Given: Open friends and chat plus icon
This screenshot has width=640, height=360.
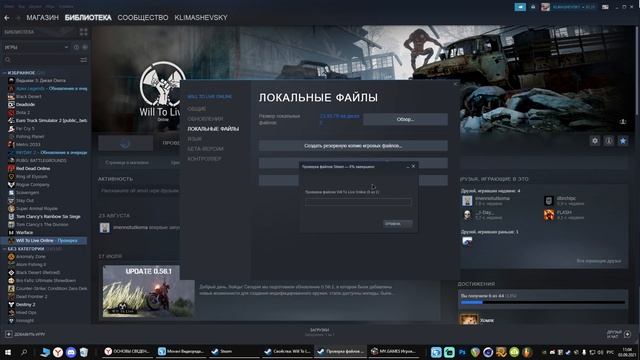Looking at the screenshot, I should [627, 334].
